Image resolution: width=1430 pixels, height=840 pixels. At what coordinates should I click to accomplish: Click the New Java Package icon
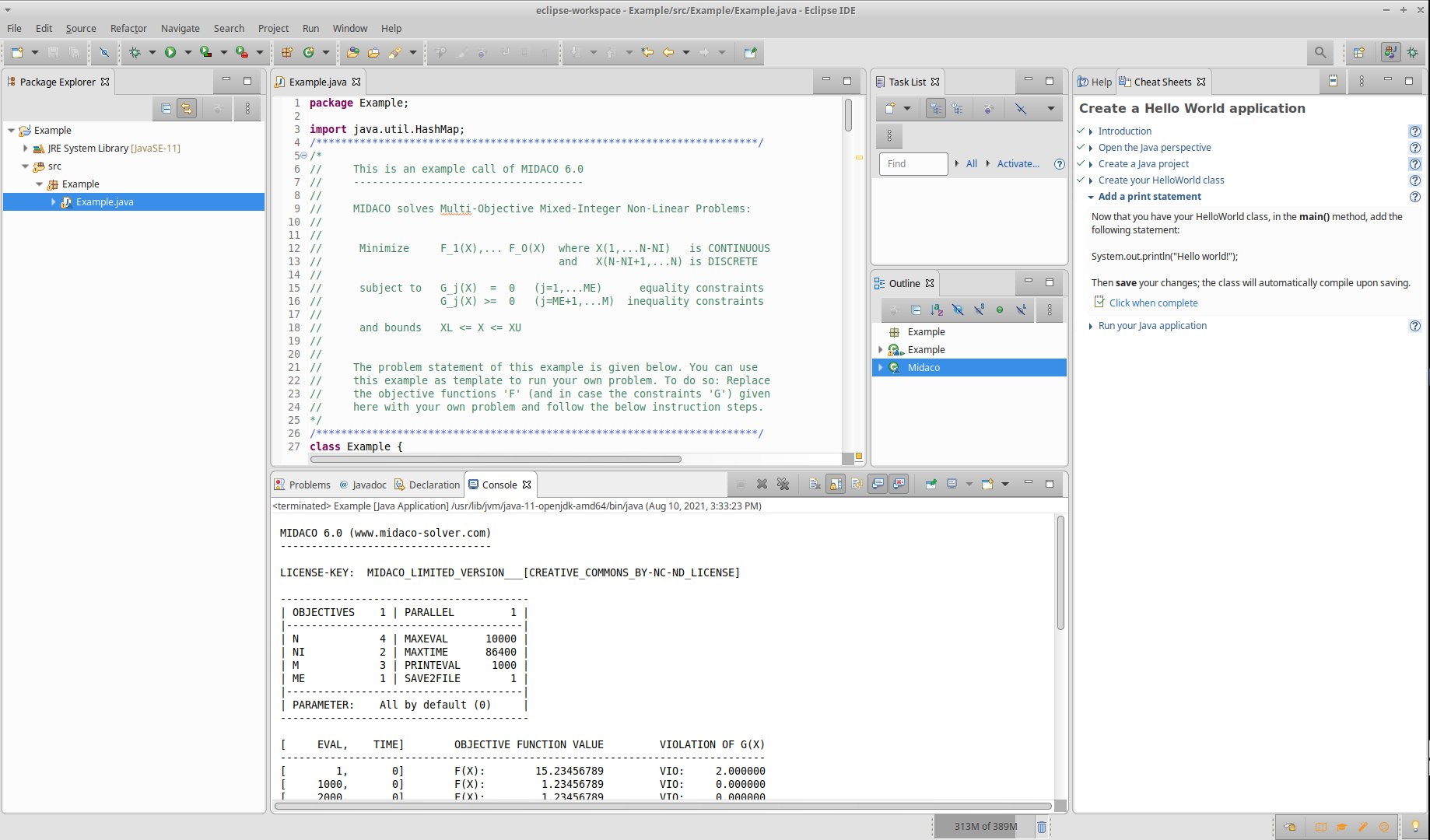(287, 52)
